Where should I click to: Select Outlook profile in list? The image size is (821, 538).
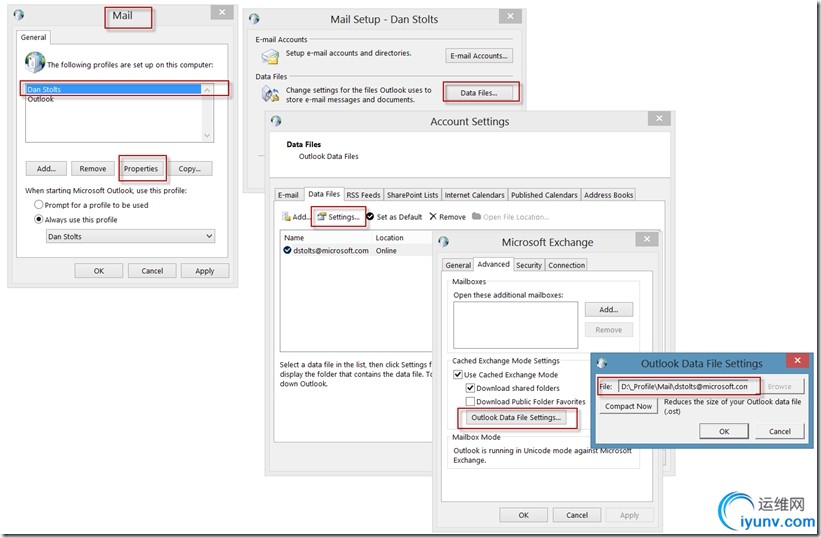pos(114,99)
